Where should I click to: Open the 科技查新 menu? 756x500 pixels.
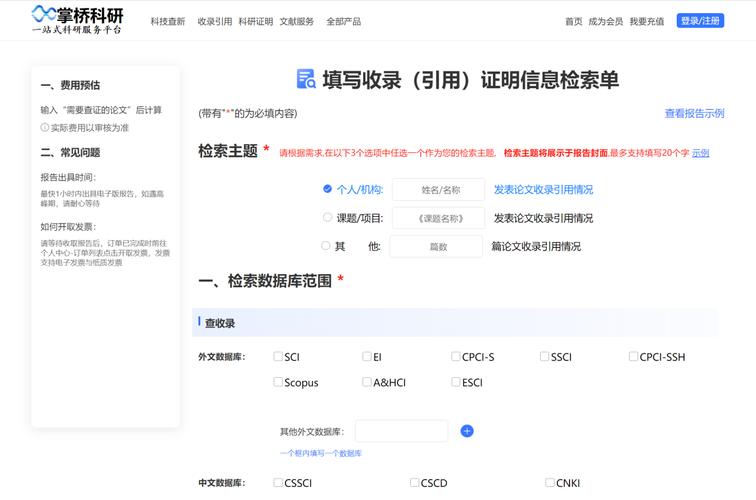point(168,21)
